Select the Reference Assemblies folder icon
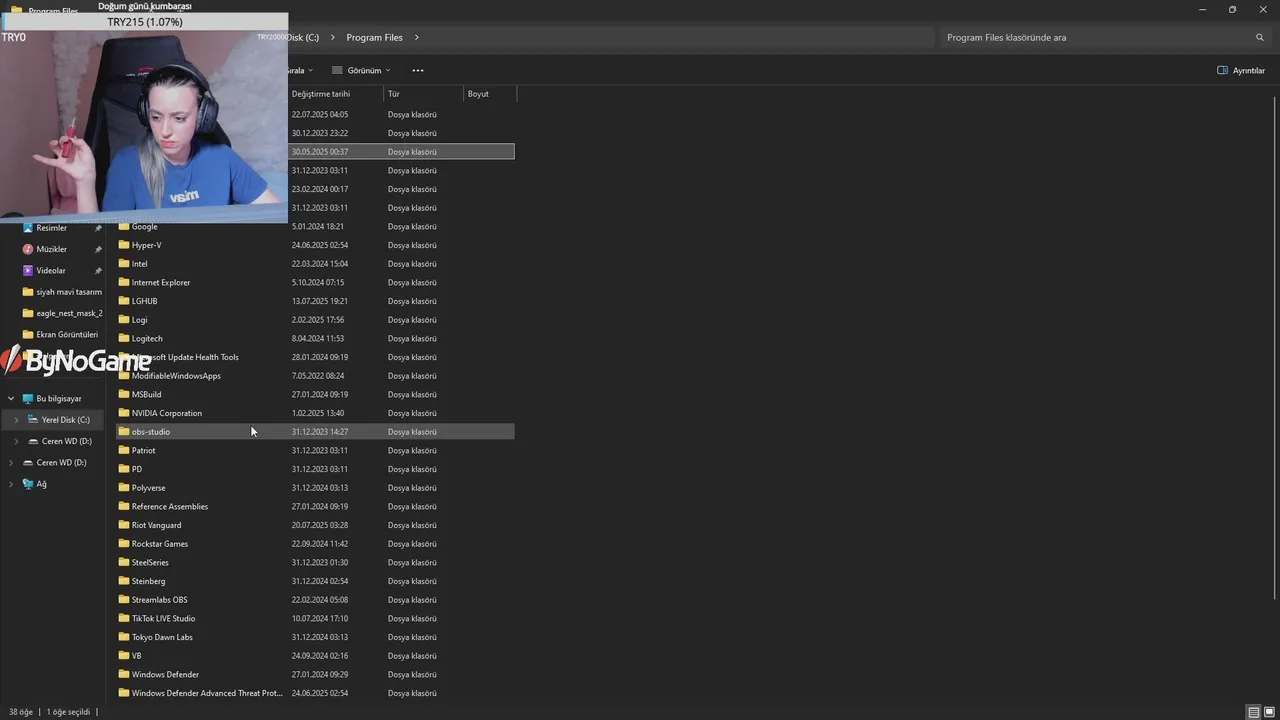This screenshot has height=720, width=1280. pyautogui.click(x=124, y=506)
